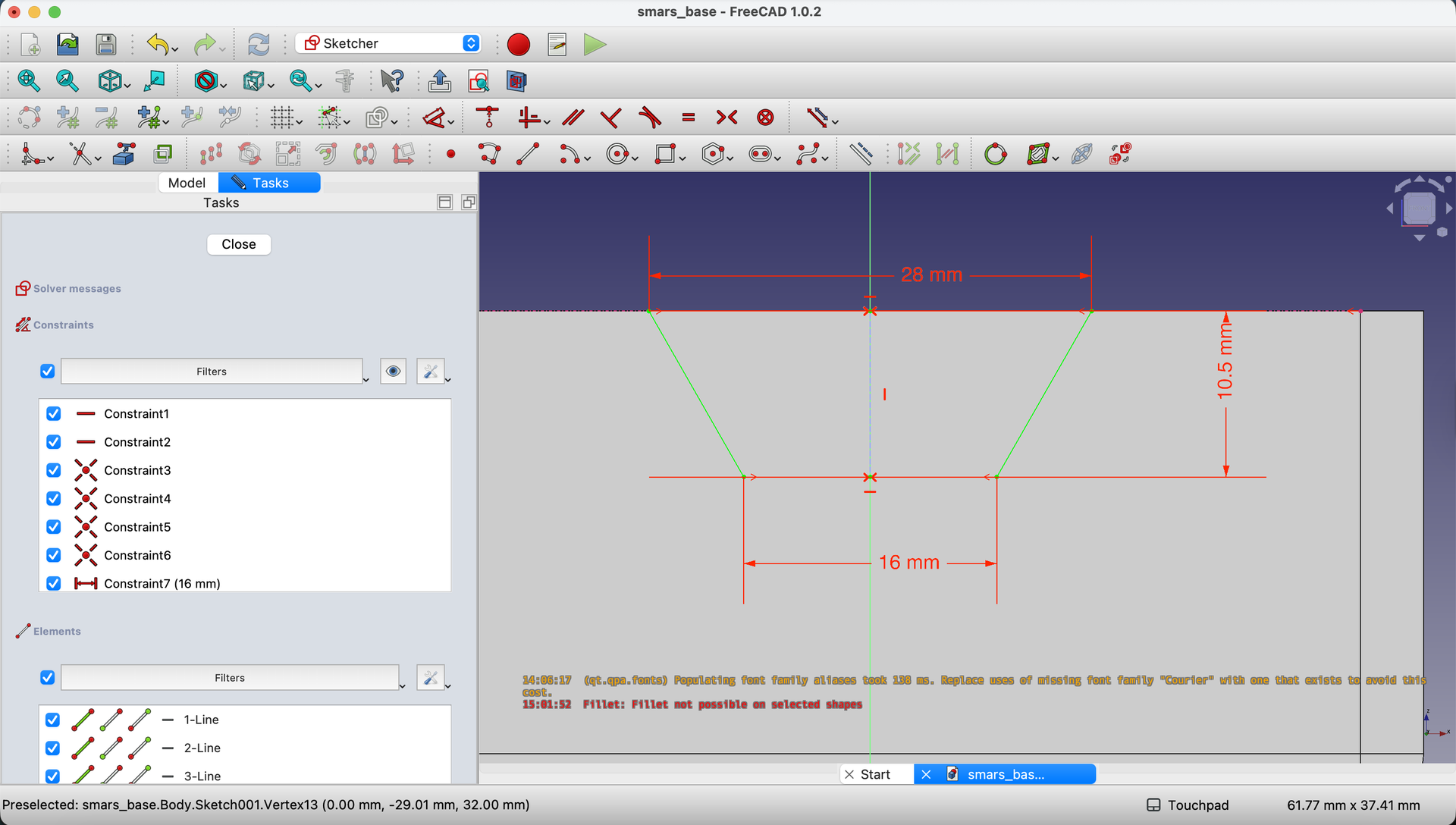Expand elements settings wrench dropdown
The image size is (1456, 825).
pyautogui.click(x=447, y=685)
